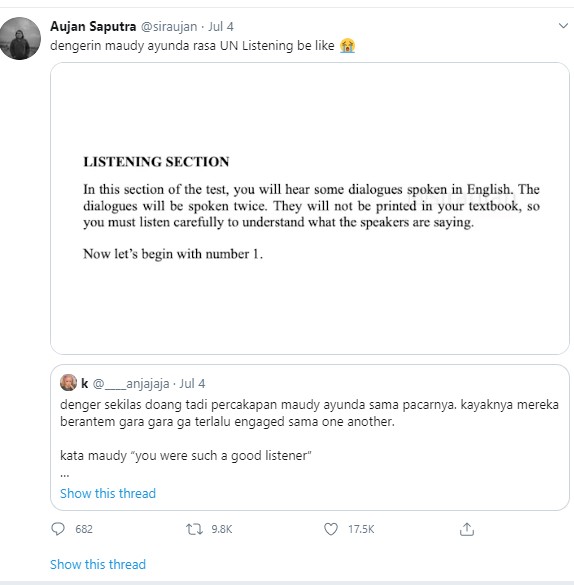This screenshot has width=574, height=585.
Task: Open the share upload icon
Action: (x=467, y=529)
